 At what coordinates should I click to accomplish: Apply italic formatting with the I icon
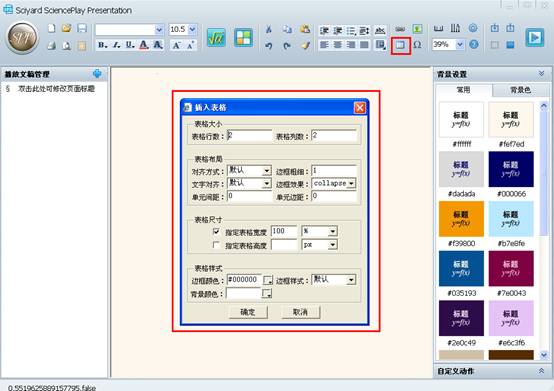tap(116, 45)
